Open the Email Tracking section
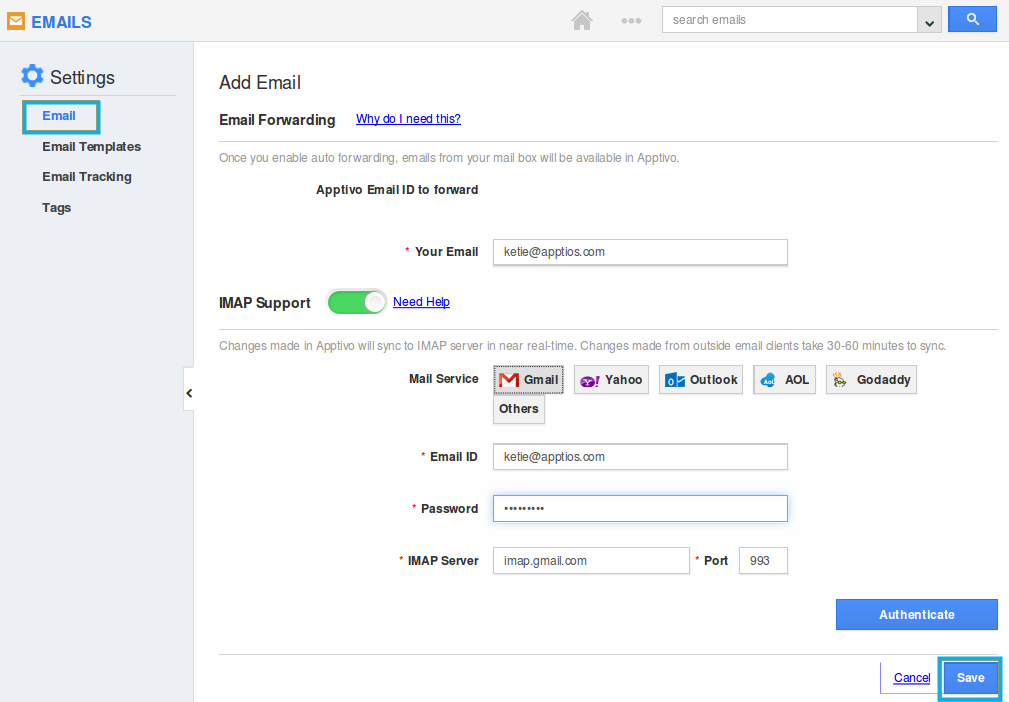Image resolution: width=1009 pixels, height=702 pixels. coord(86,177)
